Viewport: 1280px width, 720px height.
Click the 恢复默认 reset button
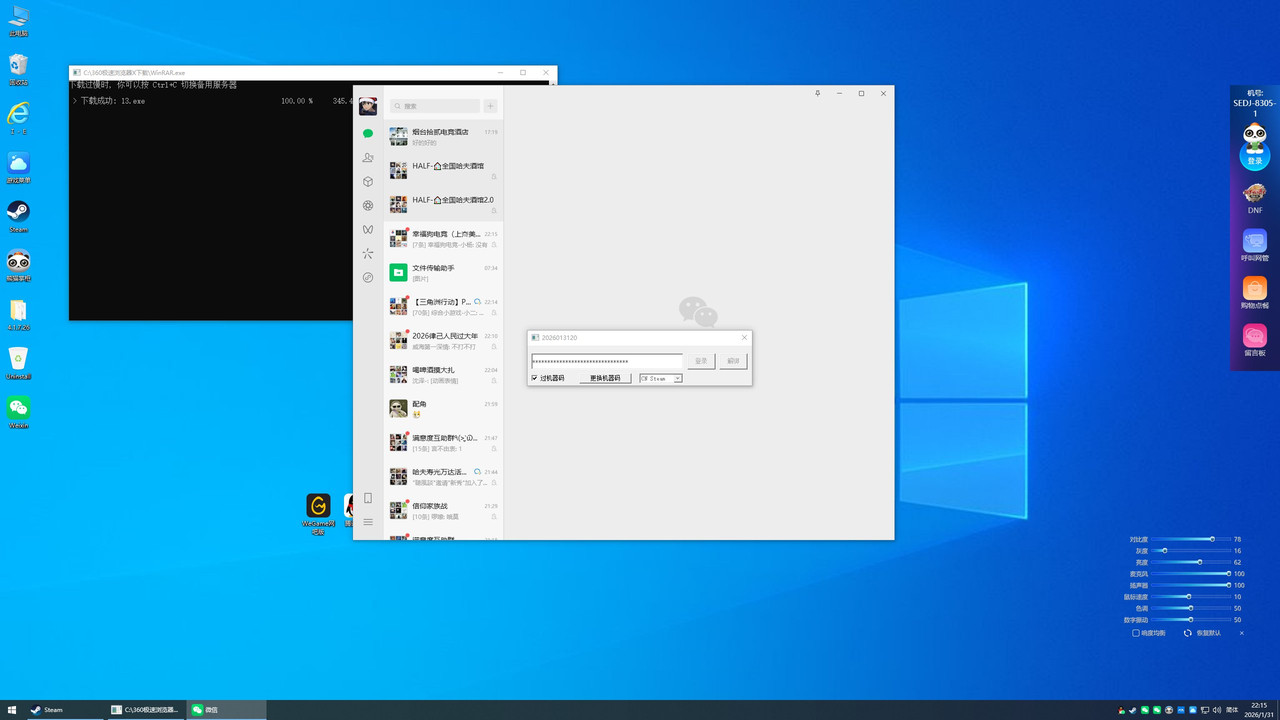[1203, 633]
